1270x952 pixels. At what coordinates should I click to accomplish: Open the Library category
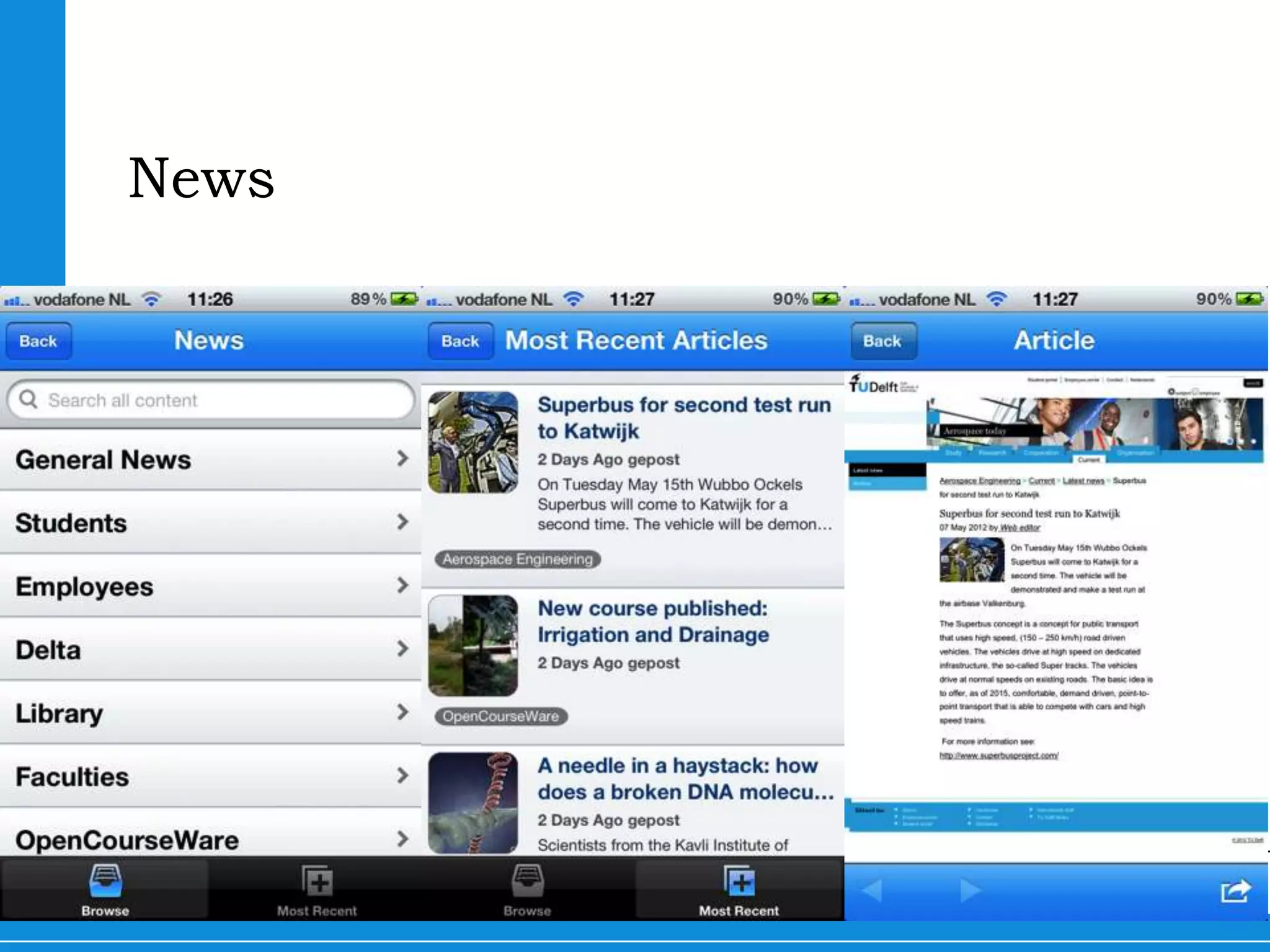coord(211,713)
